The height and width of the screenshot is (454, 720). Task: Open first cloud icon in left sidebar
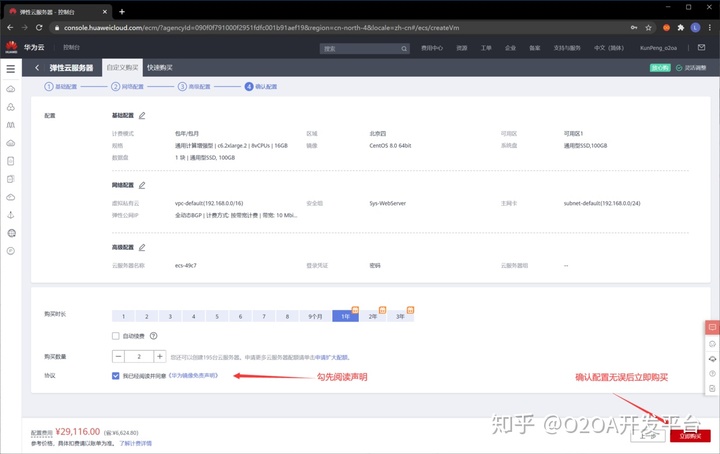tap(11, 89)
